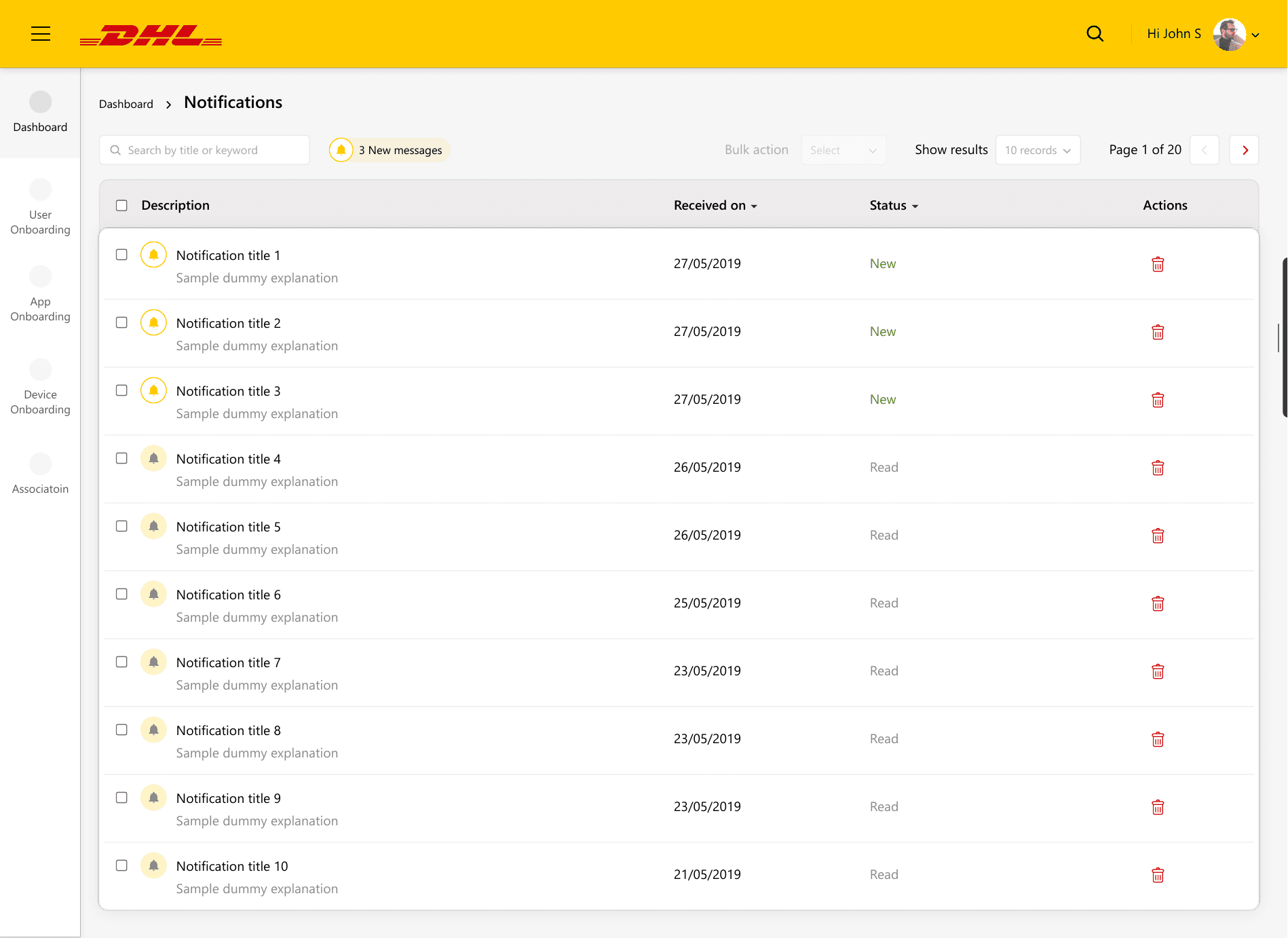This screenshot has width=1288, height=938.
Task: Delete Notification title 9
Action: [1158, 807]
